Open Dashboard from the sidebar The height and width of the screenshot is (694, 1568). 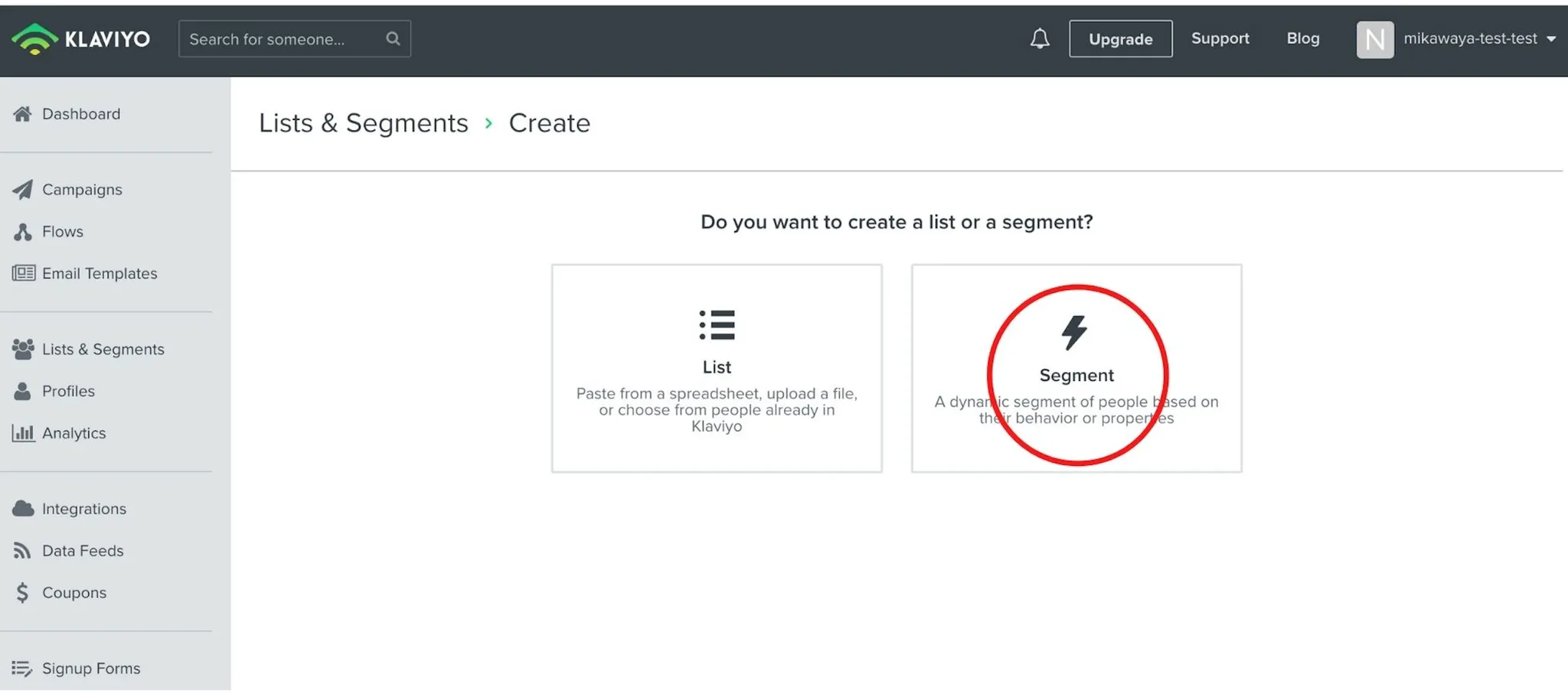point(81,114)
